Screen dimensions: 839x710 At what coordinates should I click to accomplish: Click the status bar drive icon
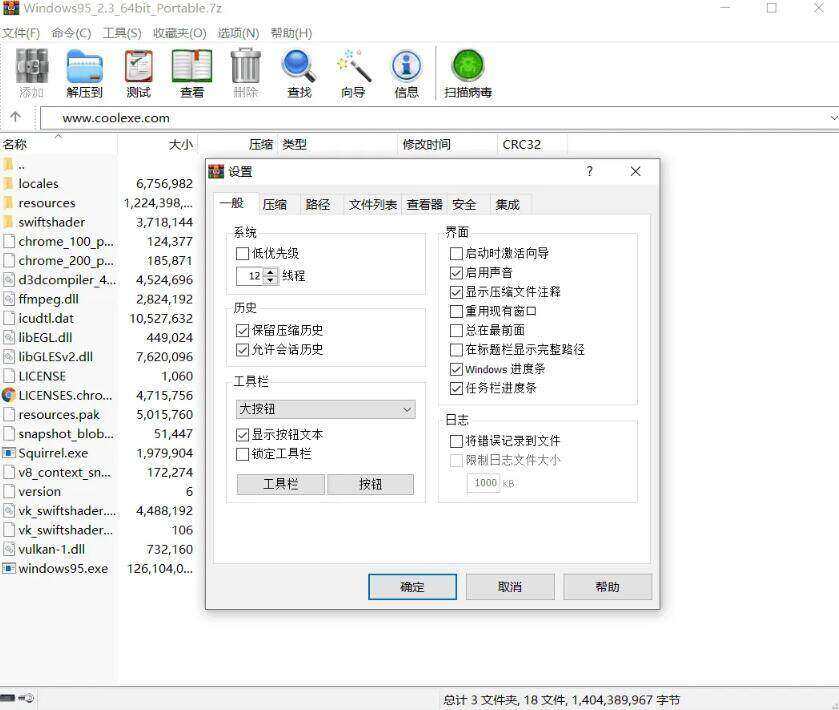pyautogui.click(x=7, y=698)
